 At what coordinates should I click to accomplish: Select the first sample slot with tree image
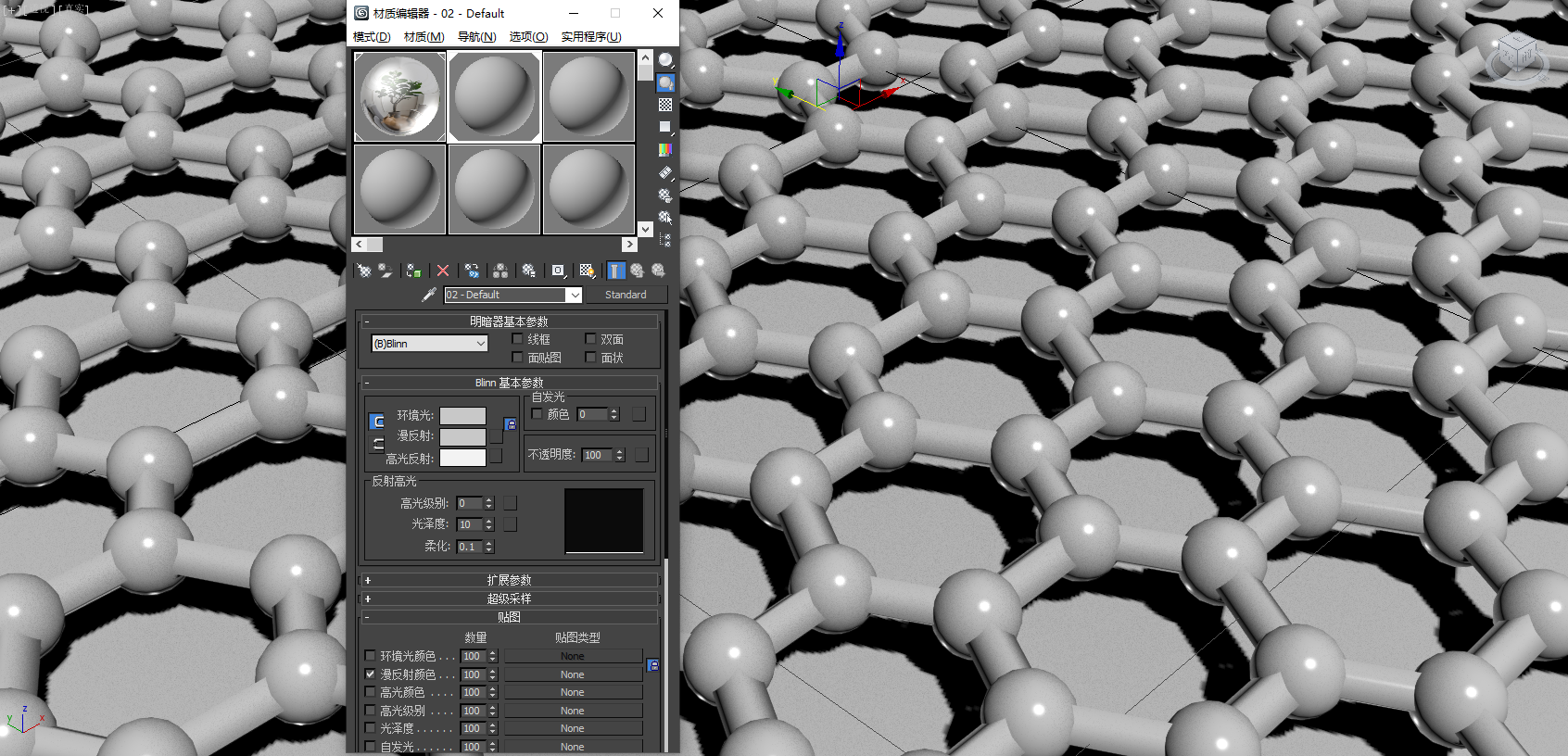pyautogui.click(x=400, y=96)
